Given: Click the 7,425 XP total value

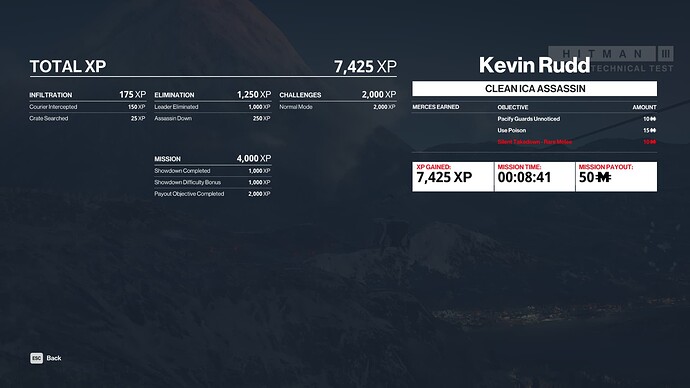Looking at the screenshot, I should [x=365, y=66].
